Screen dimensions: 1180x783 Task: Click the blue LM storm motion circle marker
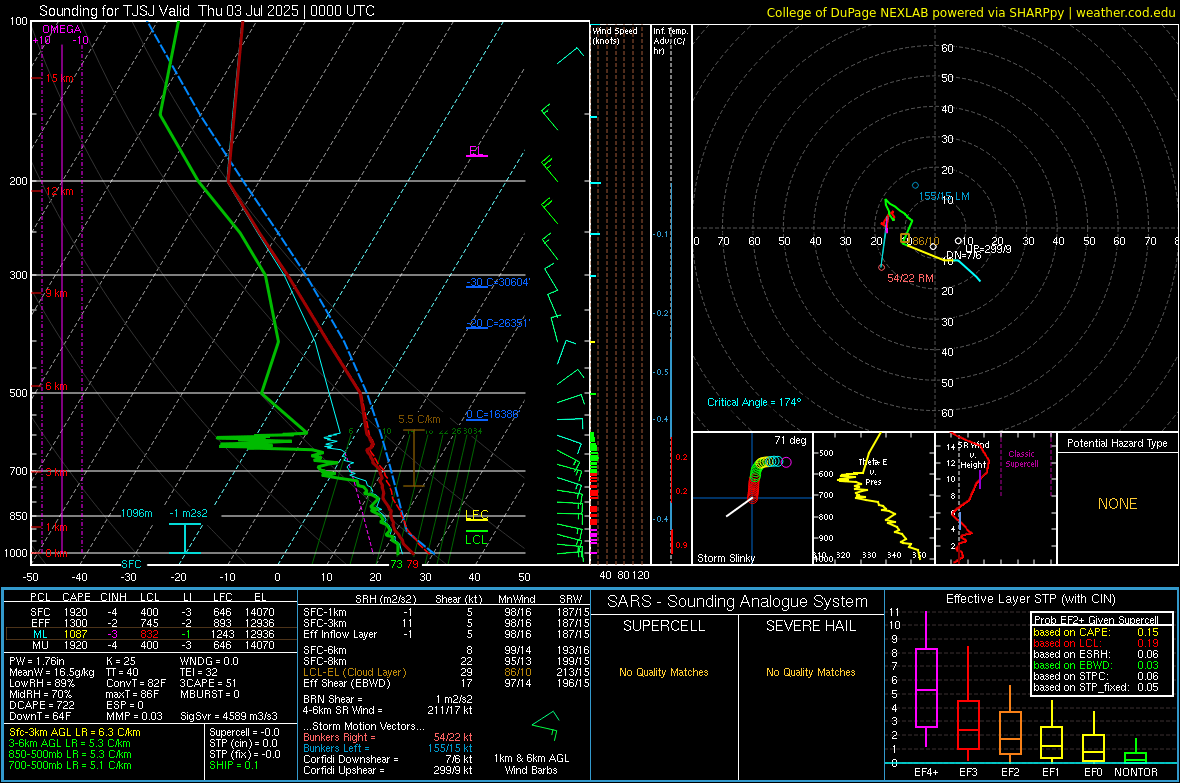click(915, 185)
